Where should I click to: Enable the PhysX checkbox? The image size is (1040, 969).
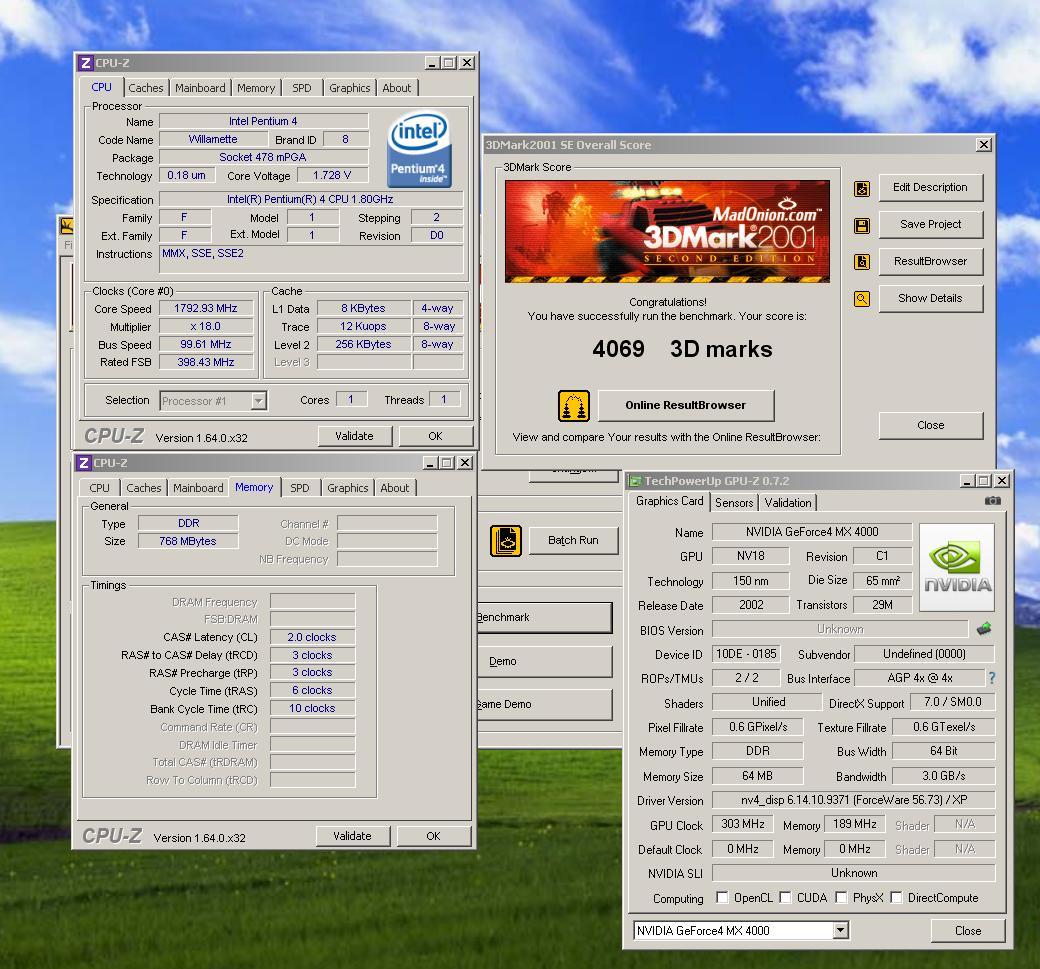pos(841,897)
